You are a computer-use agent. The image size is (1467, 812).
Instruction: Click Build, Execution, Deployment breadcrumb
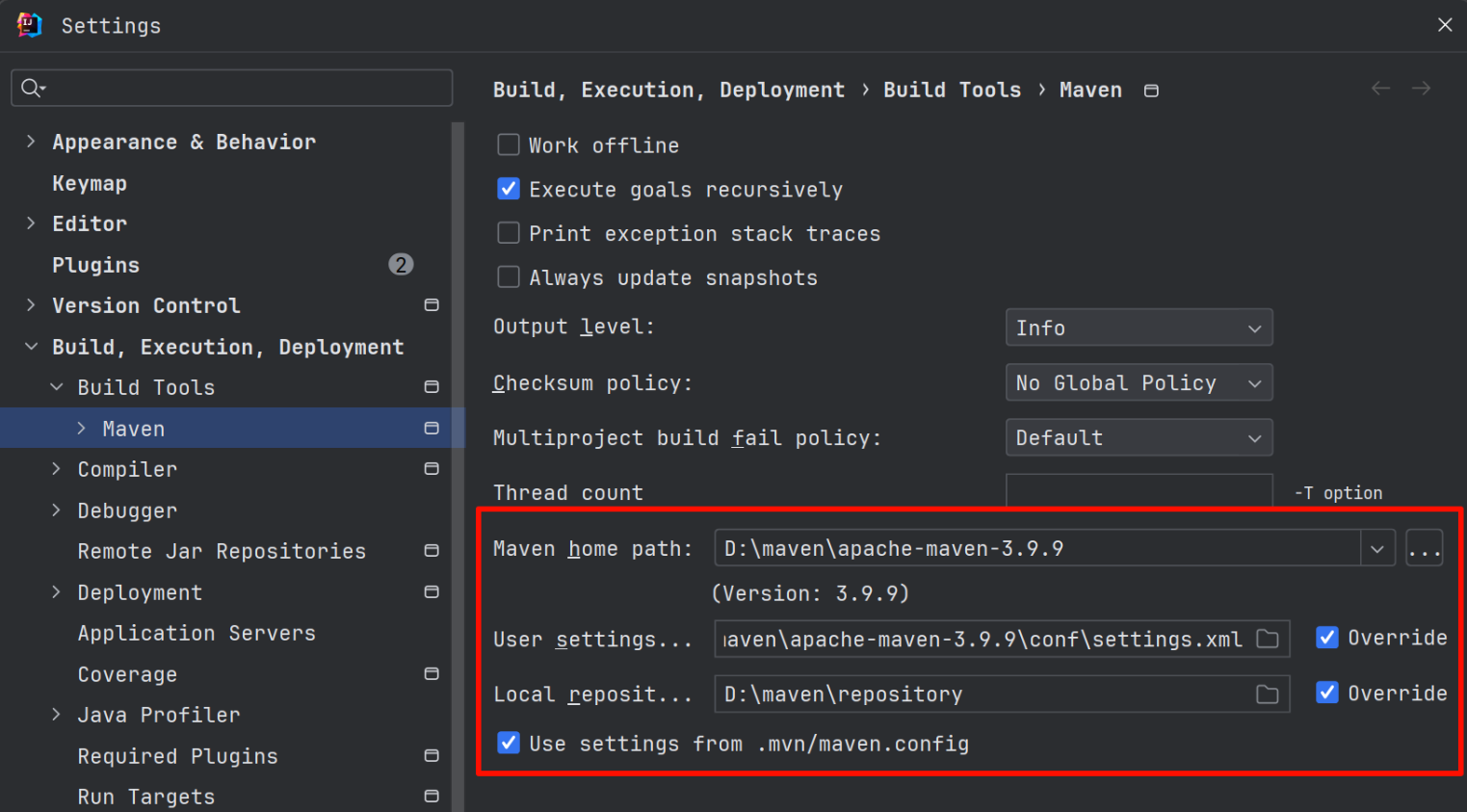(668, 90)
